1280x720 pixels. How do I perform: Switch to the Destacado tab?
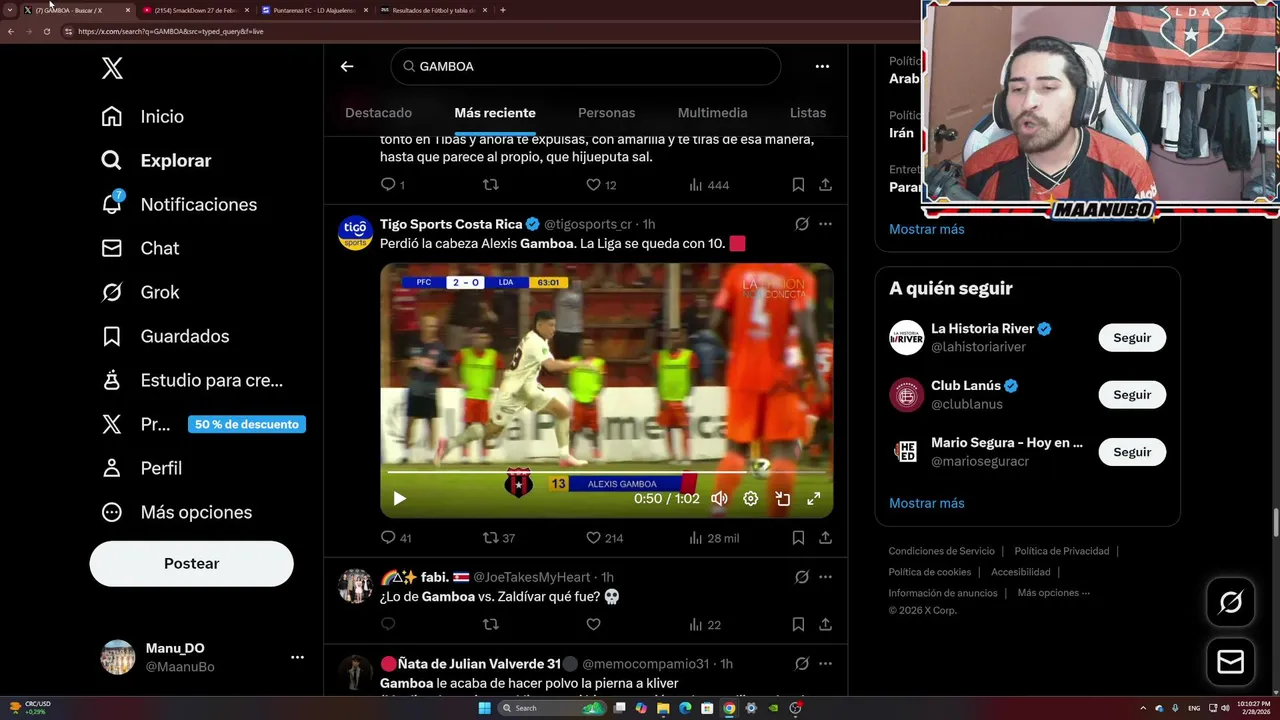378,113
